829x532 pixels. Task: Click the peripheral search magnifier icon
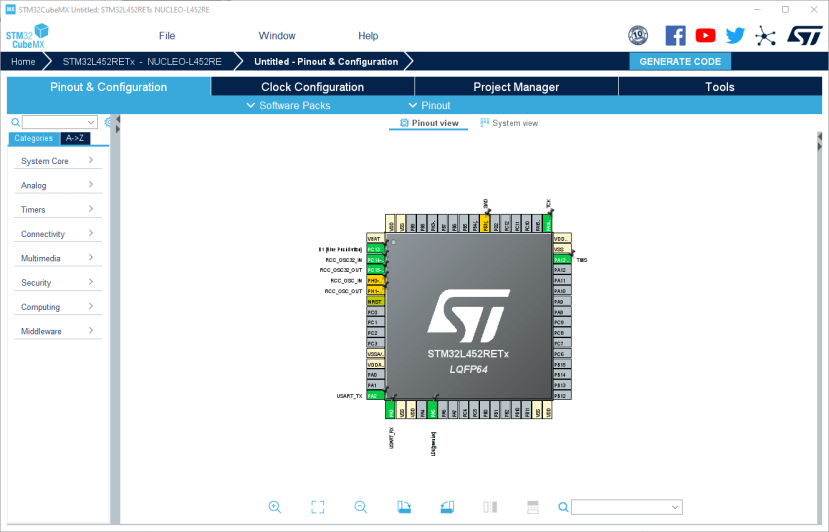click(x=15, y=122)
